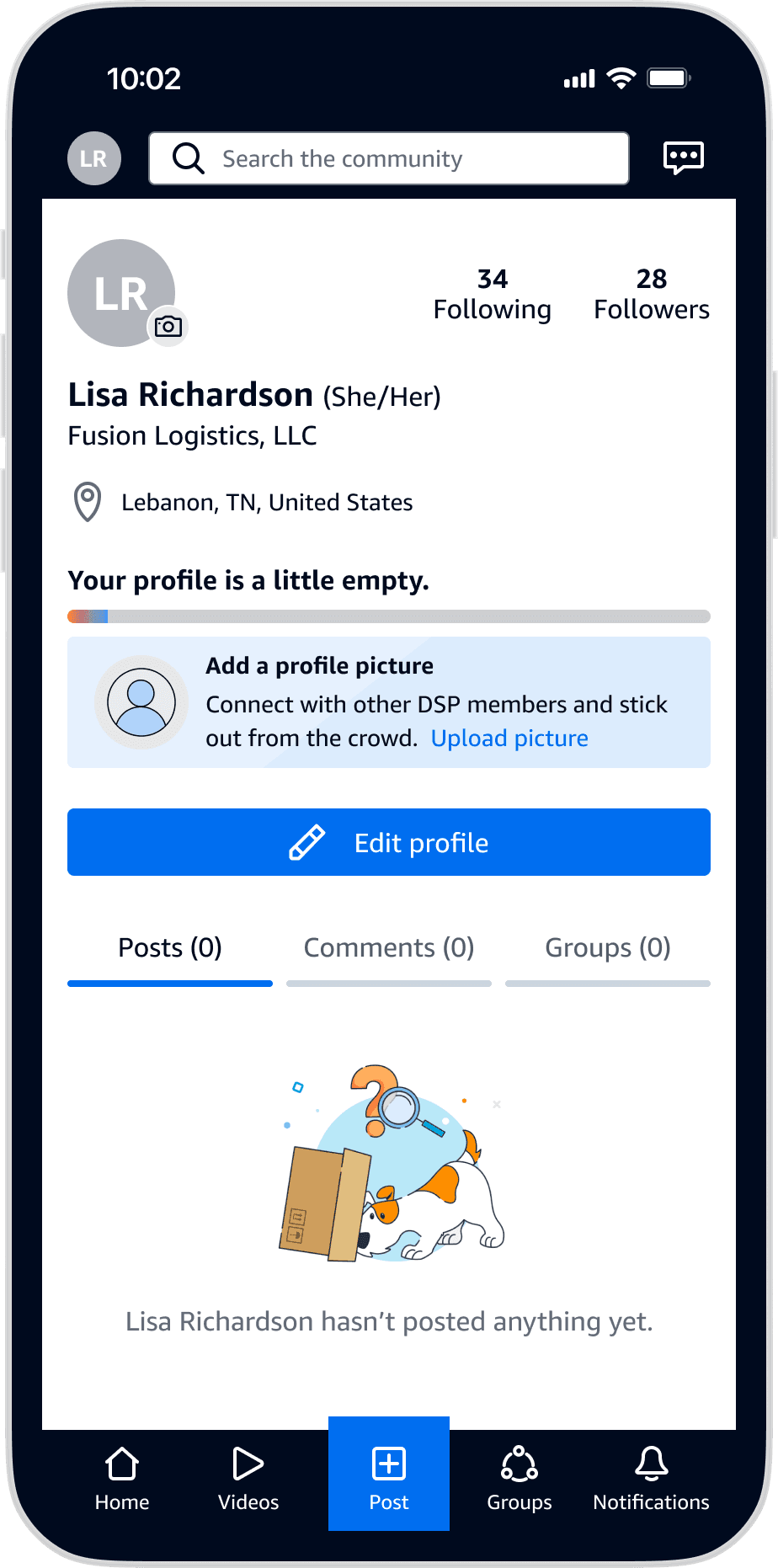Click the profile completion progress bar
The width and height of the screenshot is (778, 1568).
[389, 616]
